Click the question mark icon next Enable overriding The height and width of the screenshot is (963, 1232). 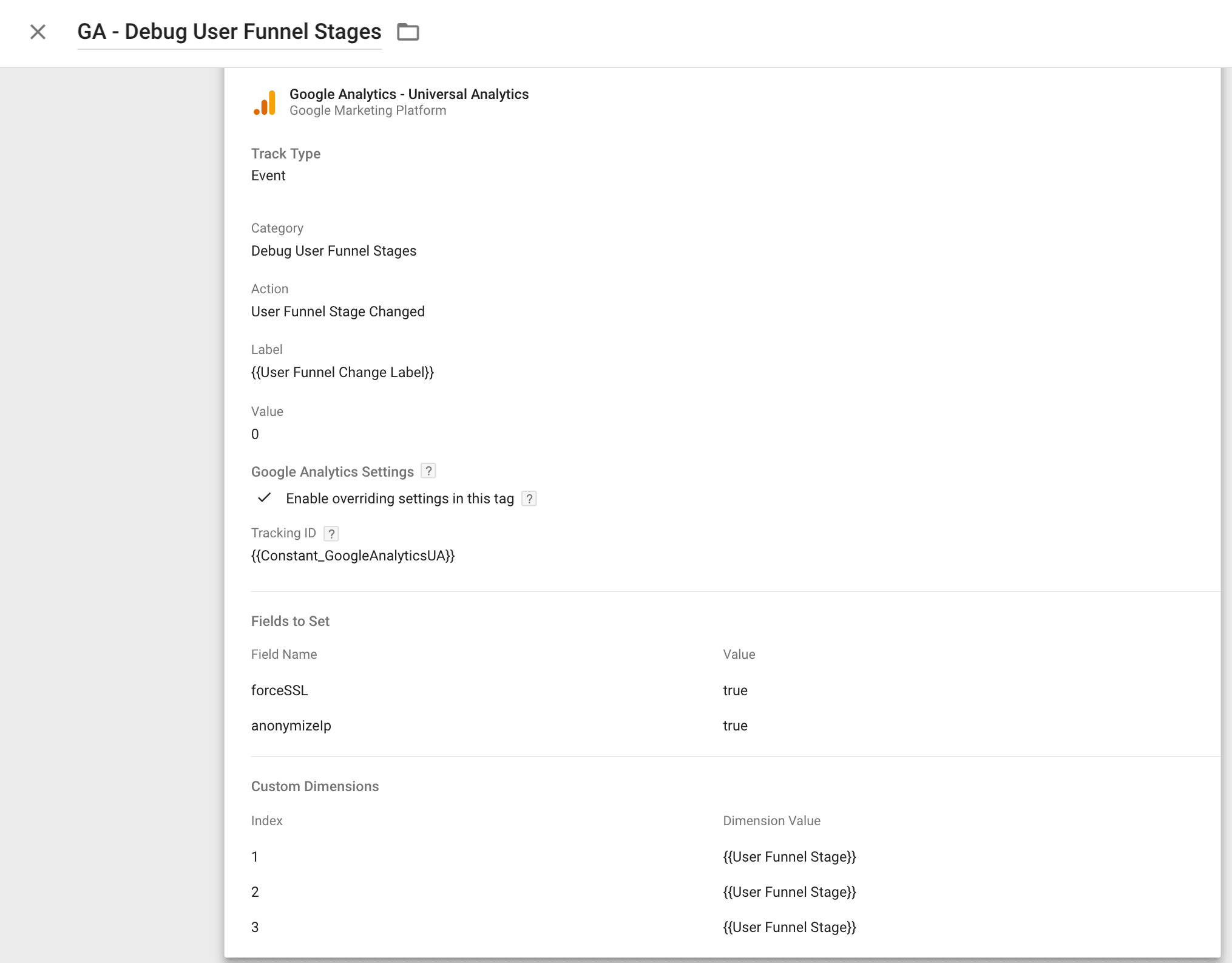(x=529, y=498)
